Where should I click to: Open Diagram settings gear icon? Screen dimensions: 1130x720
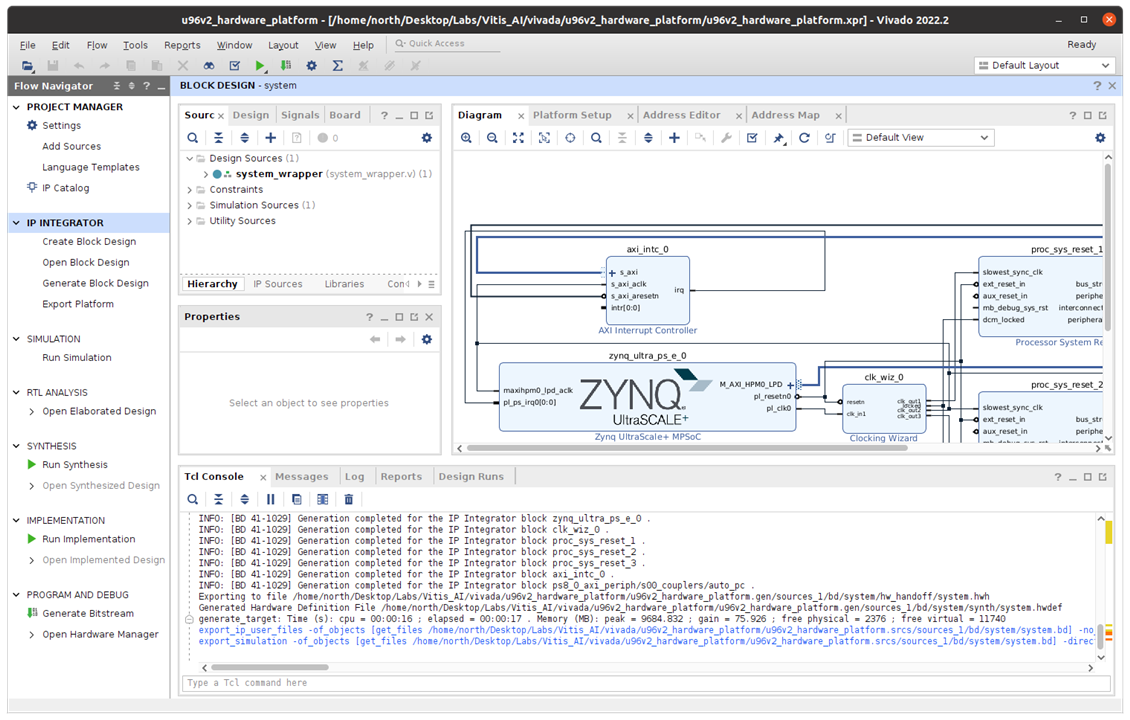[x=1100, y=138]
